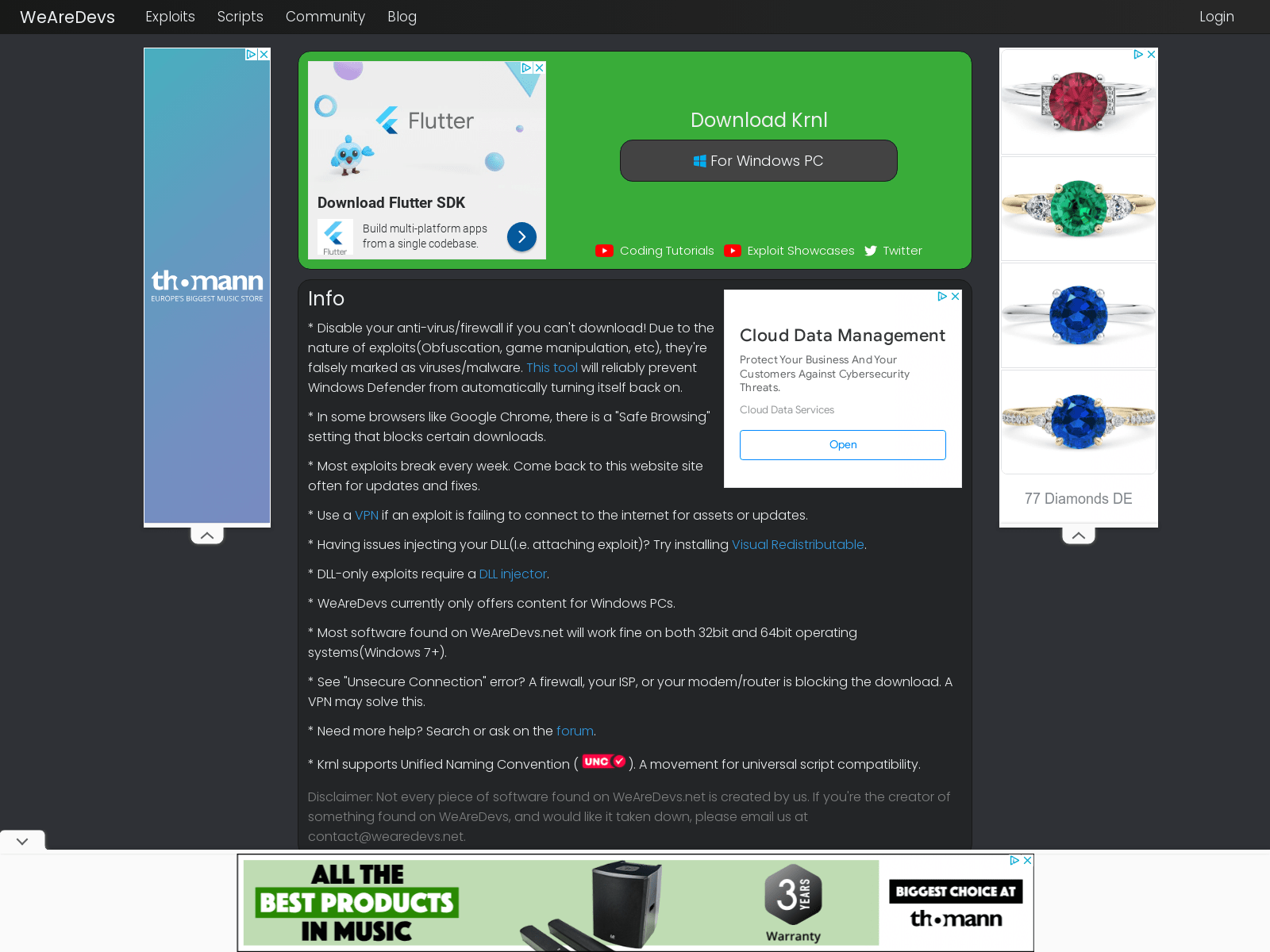Click the Flutter ad blue arrow button
The height and width of the screenshot is (952, 1270).
click(x=521, y=236)
